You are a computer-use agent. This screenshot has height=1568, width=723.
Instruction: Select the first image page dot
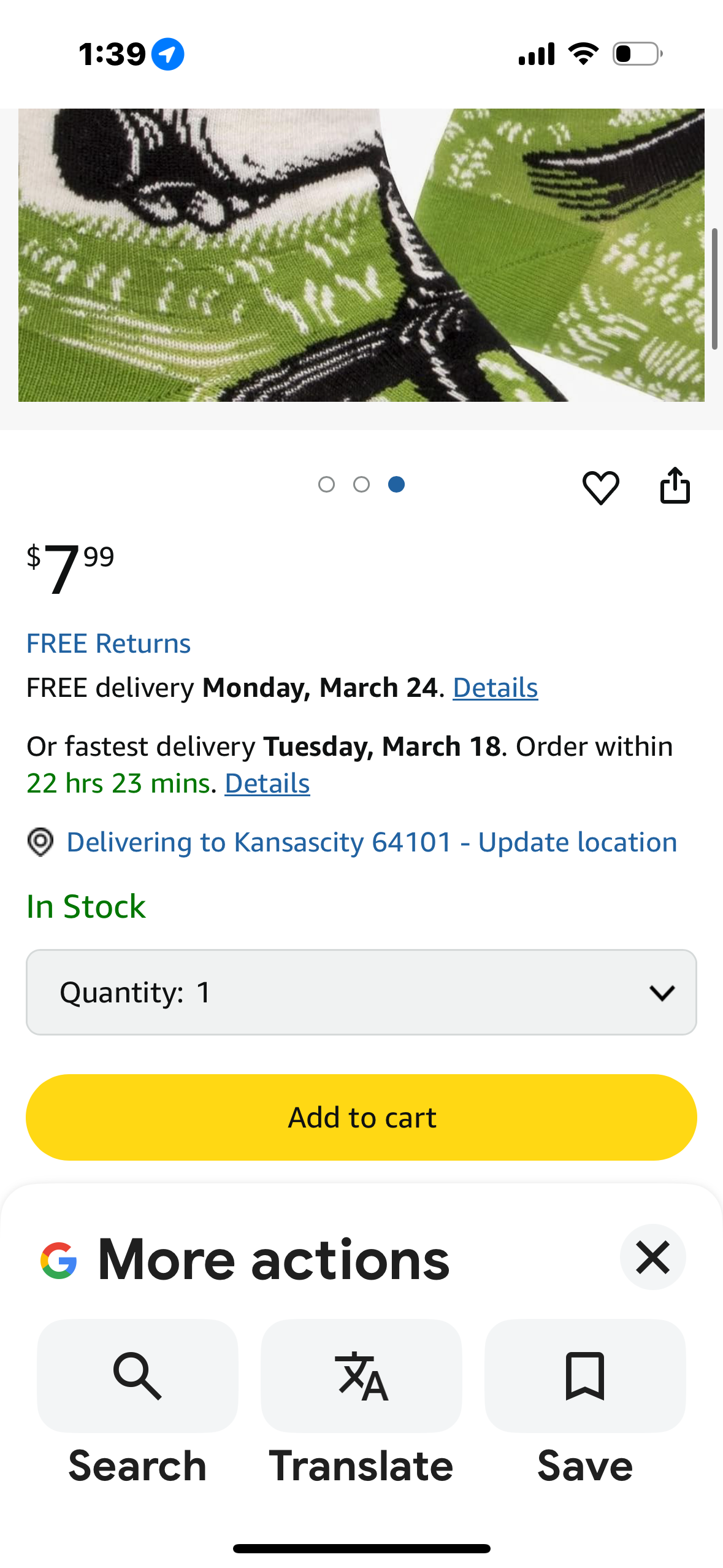coord(326,485)
